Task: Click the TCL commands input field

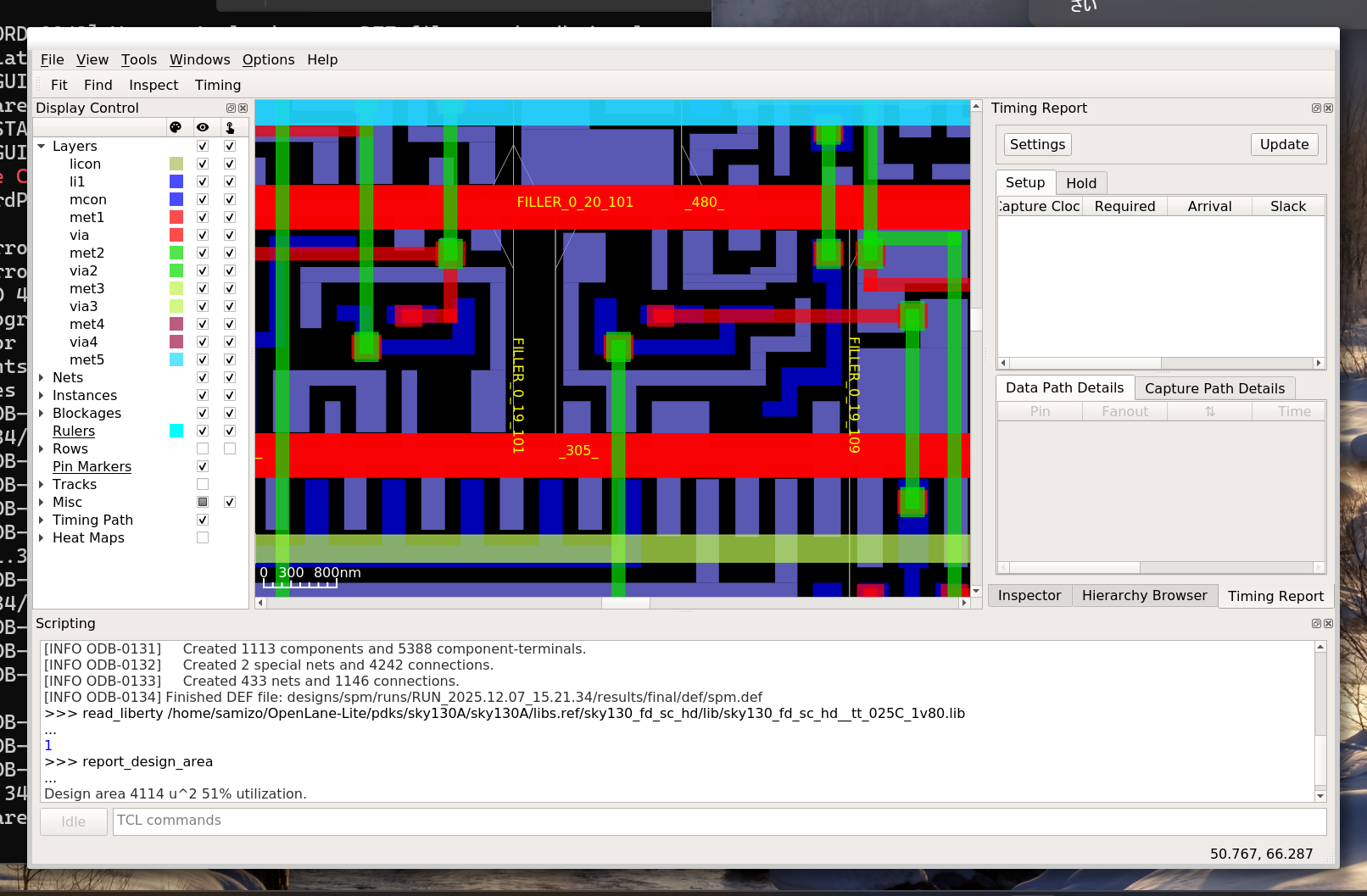Action: (719, 821)
